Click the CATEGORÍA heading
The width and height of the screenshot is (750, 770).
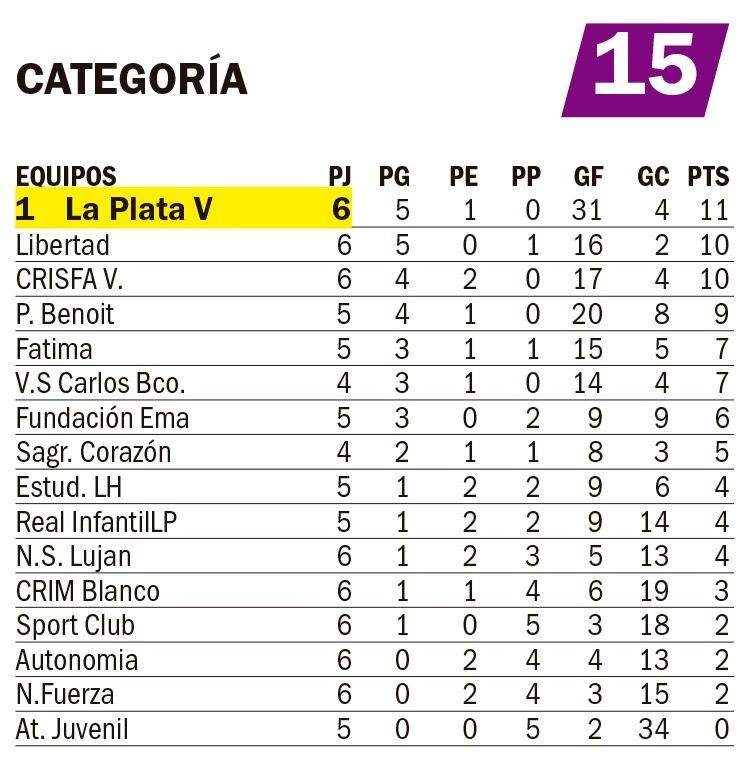click(x=131, y=79)
